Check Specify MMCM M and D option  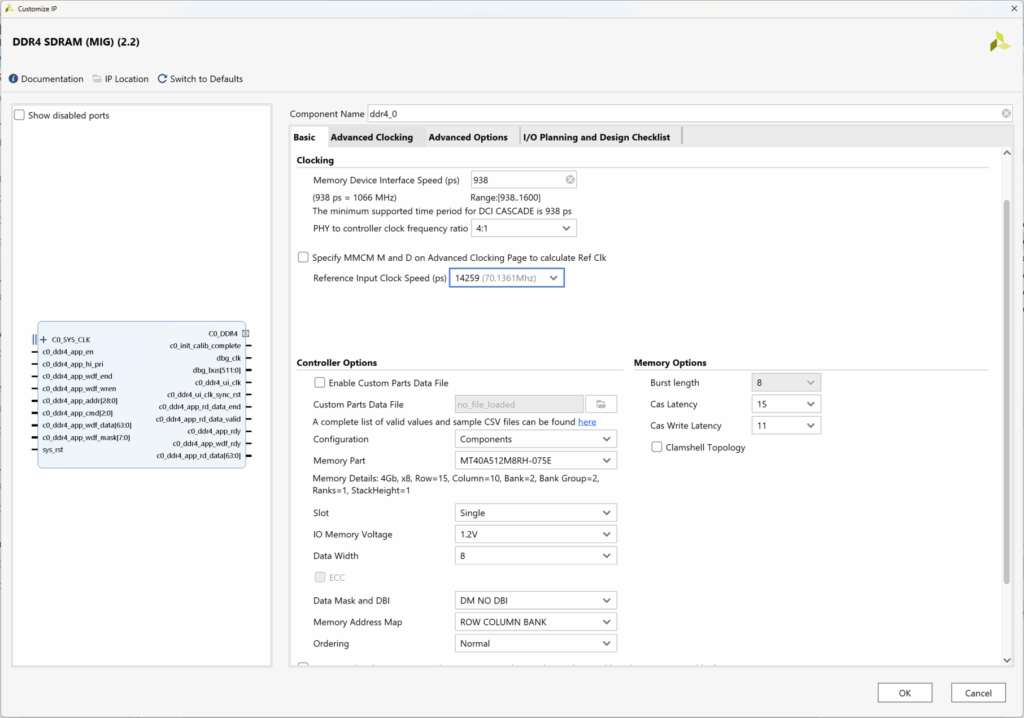pos(303,257)
